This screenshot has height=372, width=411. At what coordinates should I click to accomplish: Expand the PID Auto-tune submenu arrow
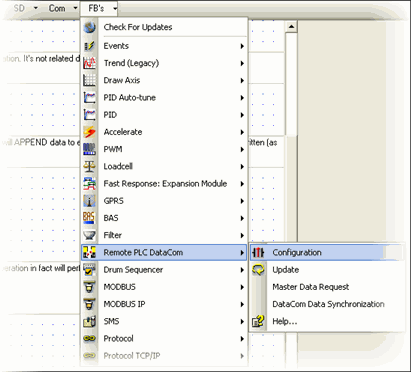coord(242,98)
